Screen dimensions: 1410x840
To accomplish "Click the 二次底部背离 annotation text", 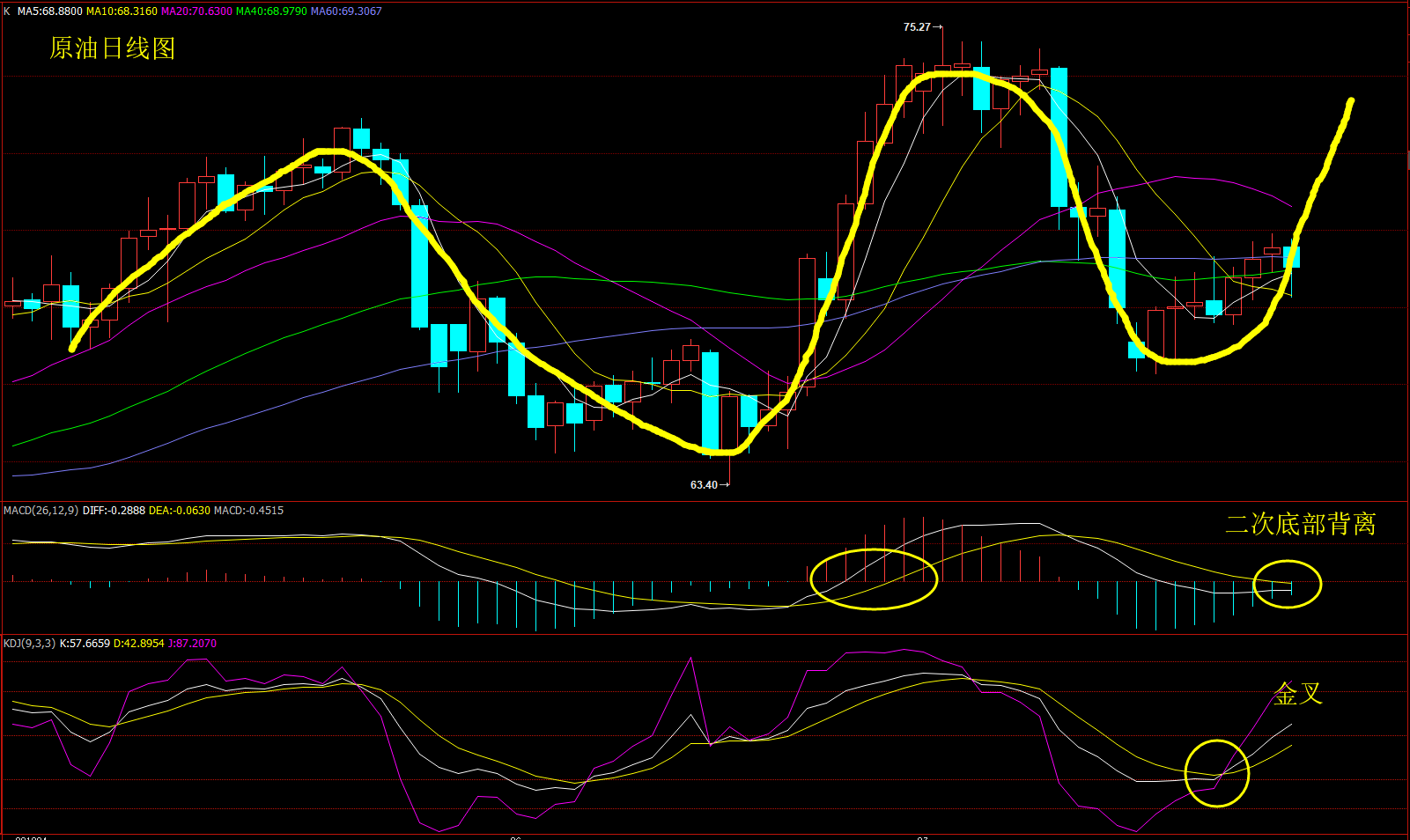I will coord(1300,524).
